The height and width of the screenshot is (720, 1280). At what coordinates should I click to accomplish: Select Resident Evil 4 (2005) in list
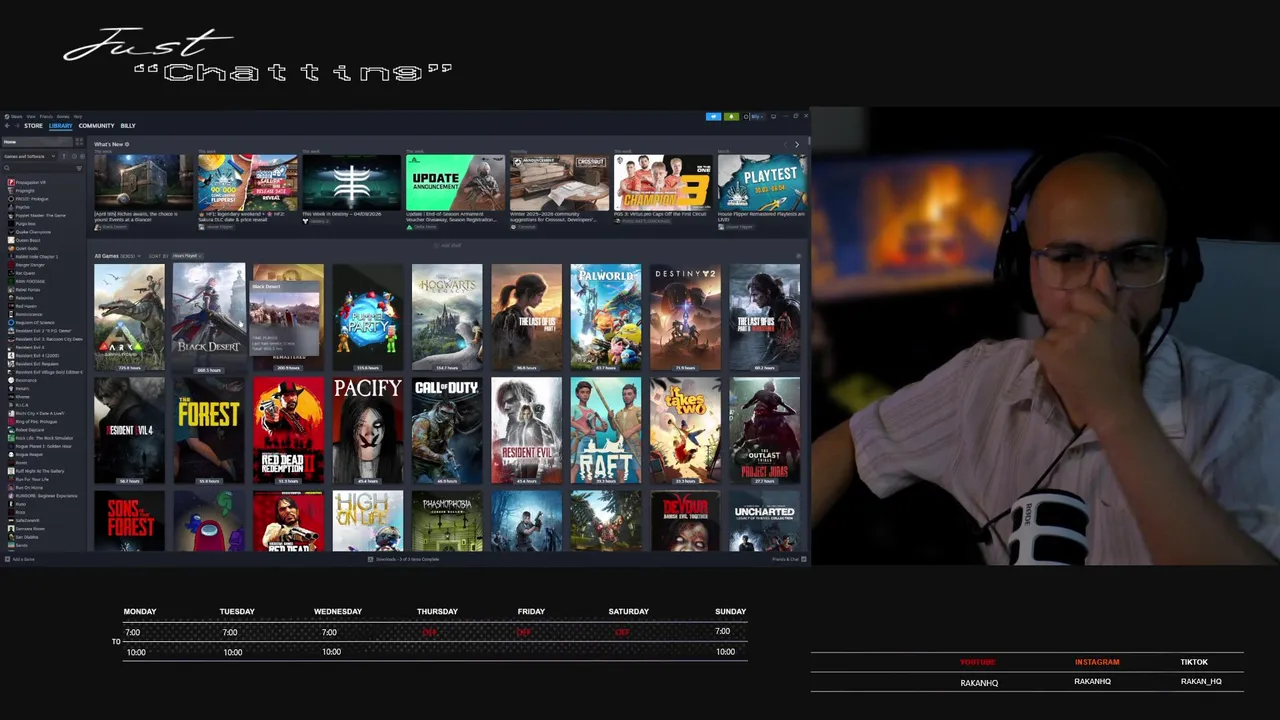click(x=35, y=356)
